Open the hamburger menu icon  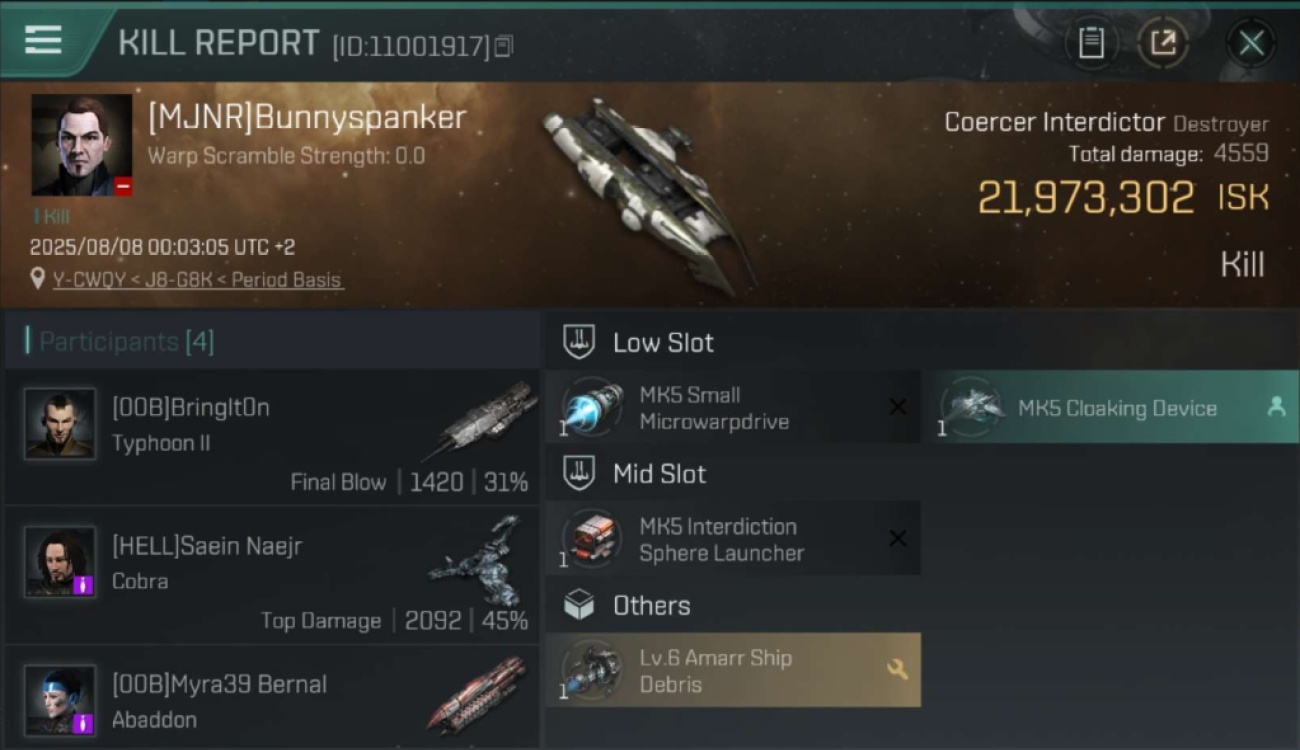point(43,40)
